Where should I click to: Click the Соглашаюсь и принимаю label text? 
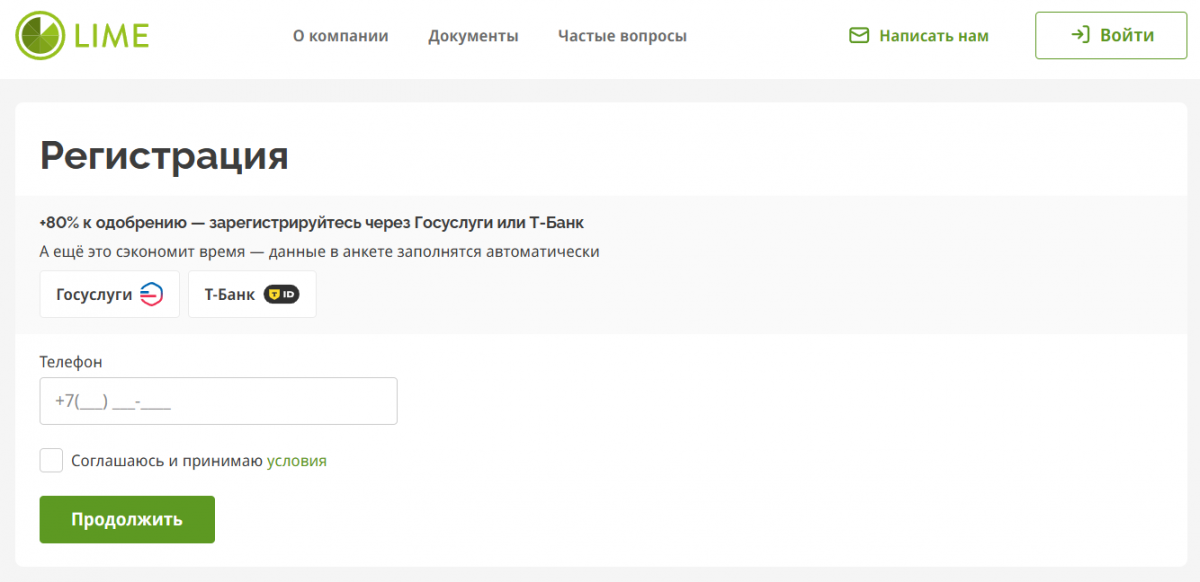pyautogui.click(x=166, y=461)
